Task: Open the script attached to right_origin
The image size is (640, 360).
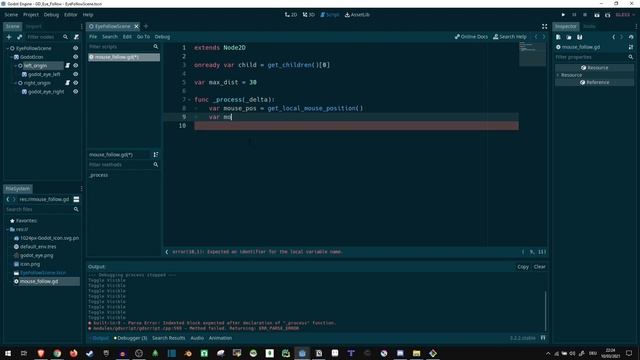Action: (x=68, y=83)
